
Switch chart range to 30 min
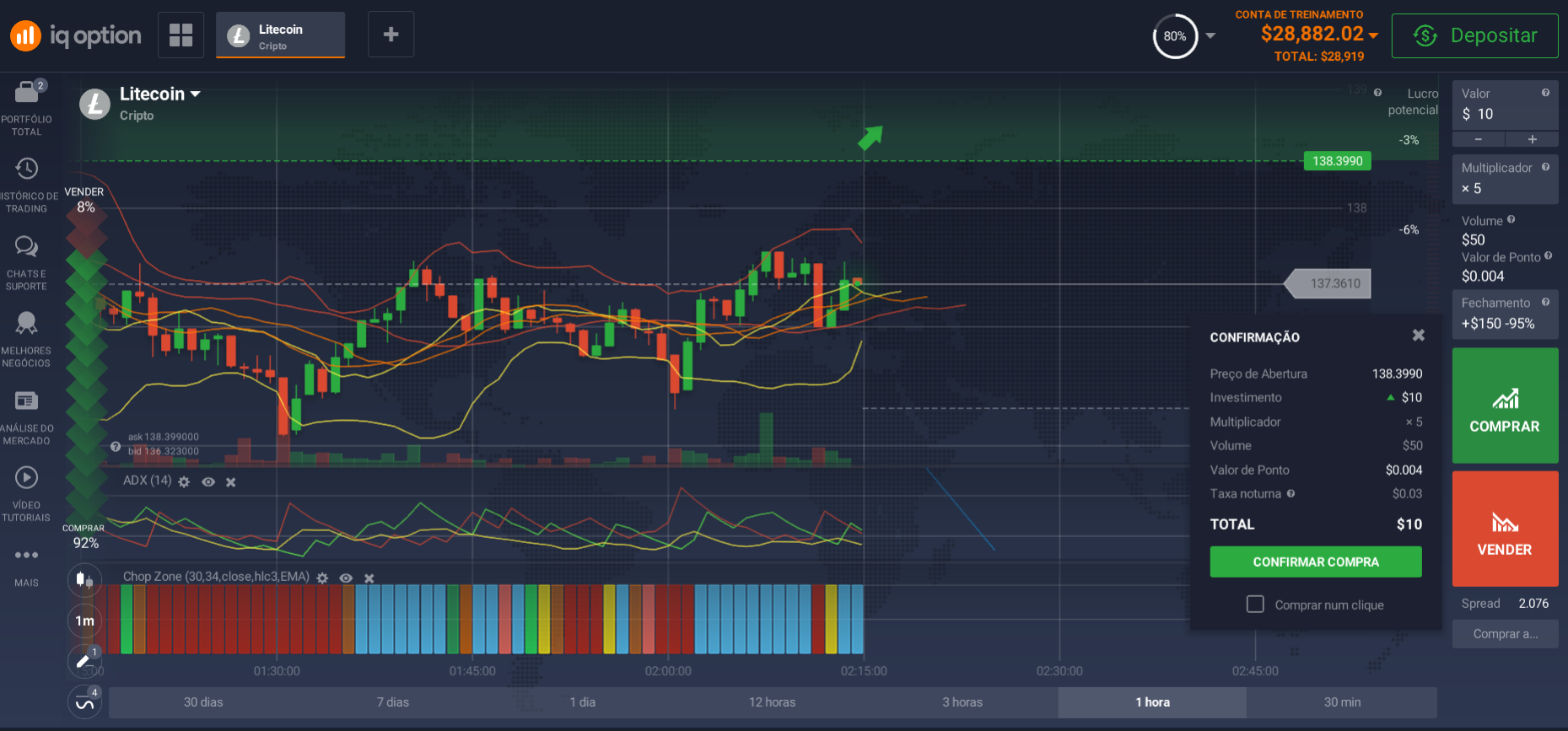pos(1342,702)
